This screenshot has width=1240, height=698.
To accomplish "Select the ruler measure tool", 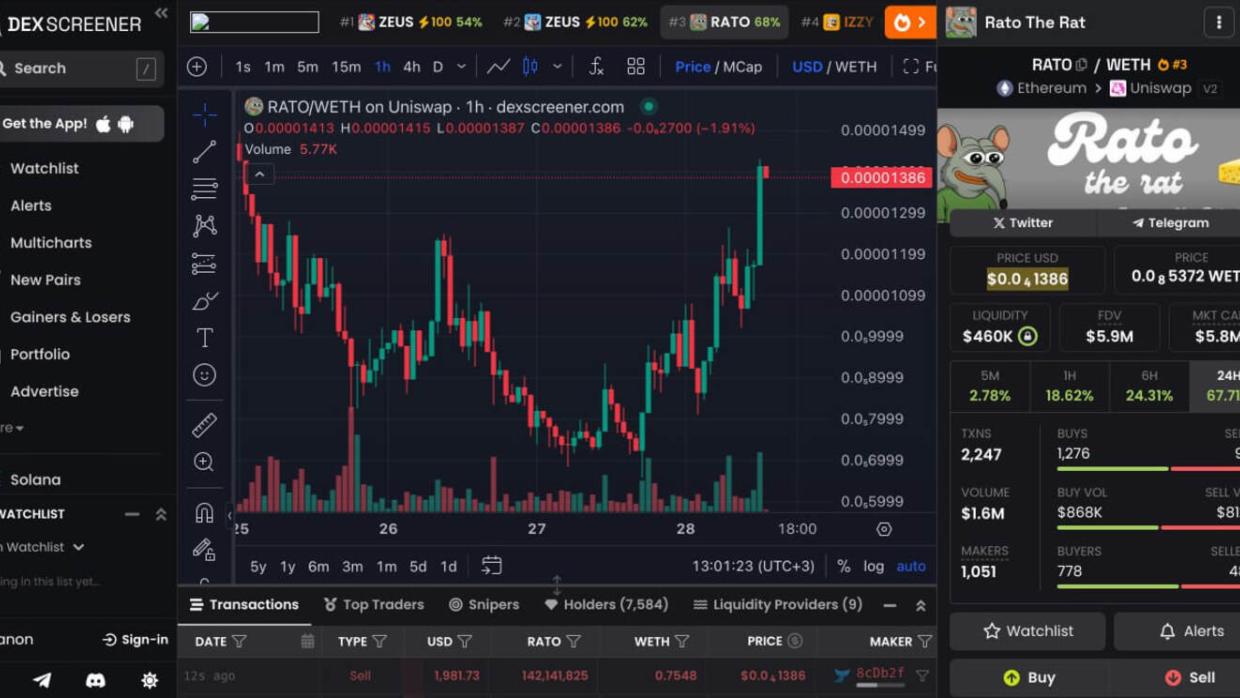I will coord(204,424).
